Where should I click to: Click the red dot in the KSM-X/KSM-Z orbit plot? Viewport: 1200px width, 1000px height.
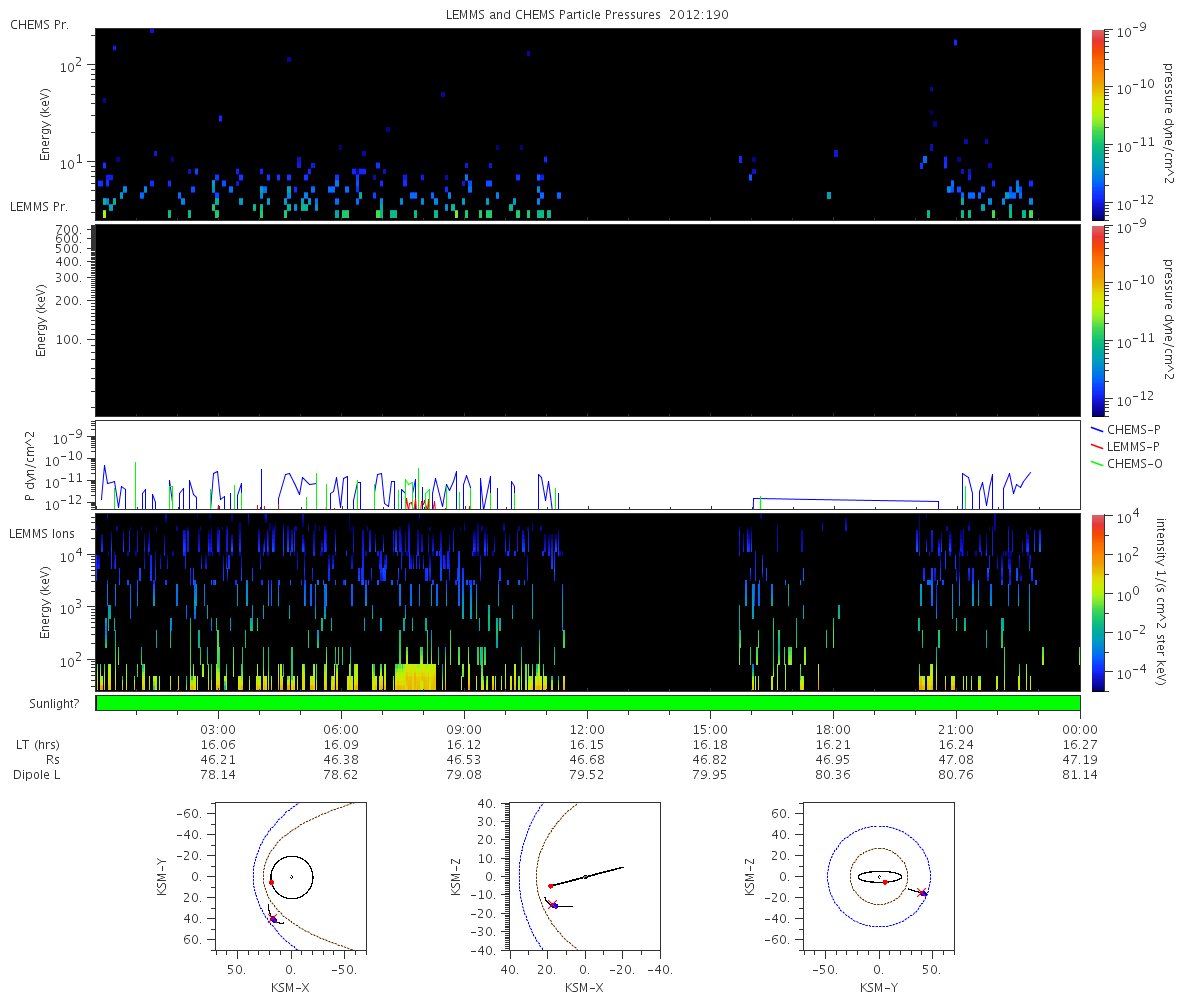550,886
